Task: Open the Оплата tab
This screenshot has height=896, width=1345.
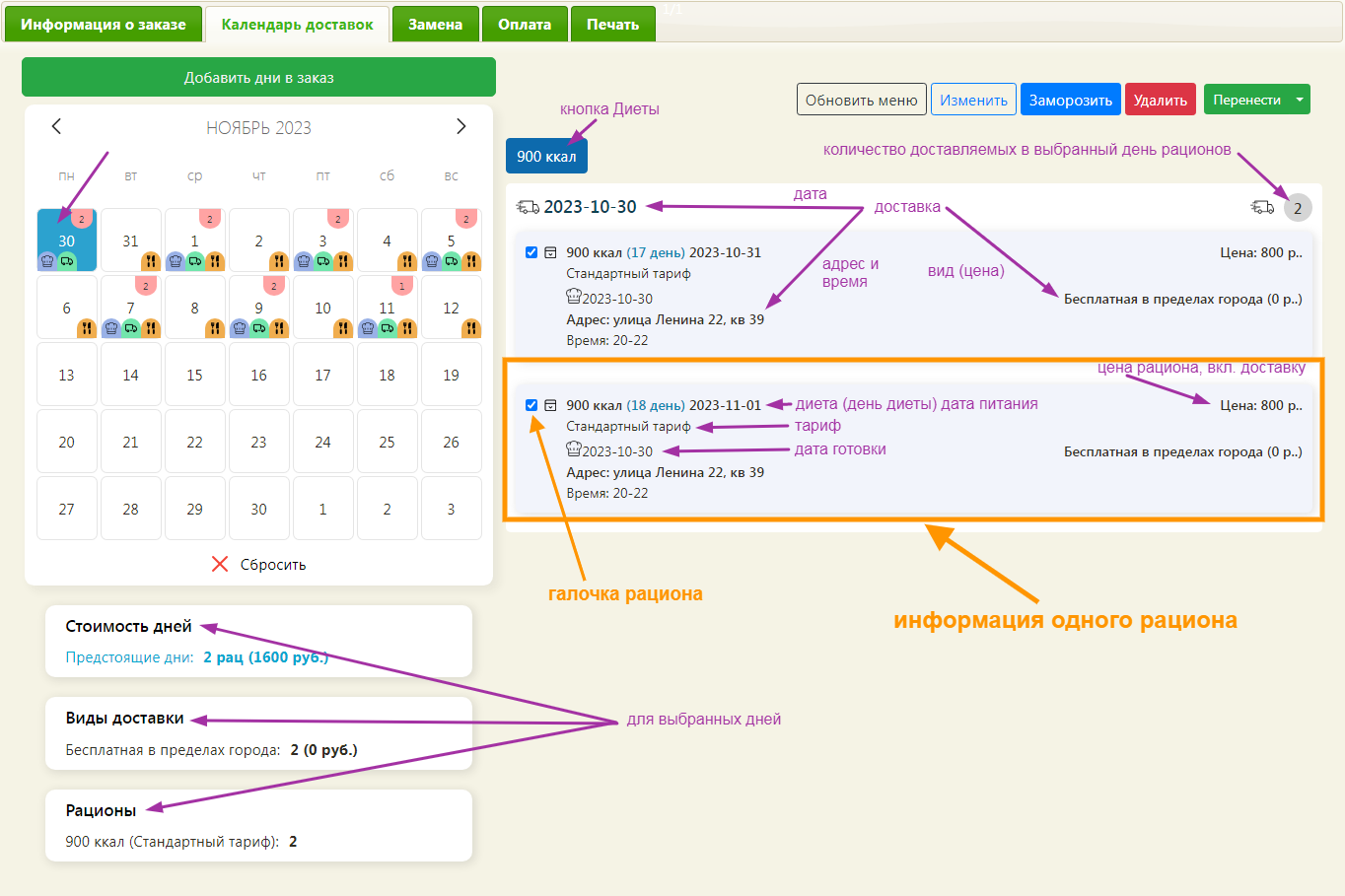Action: (525, 25)
